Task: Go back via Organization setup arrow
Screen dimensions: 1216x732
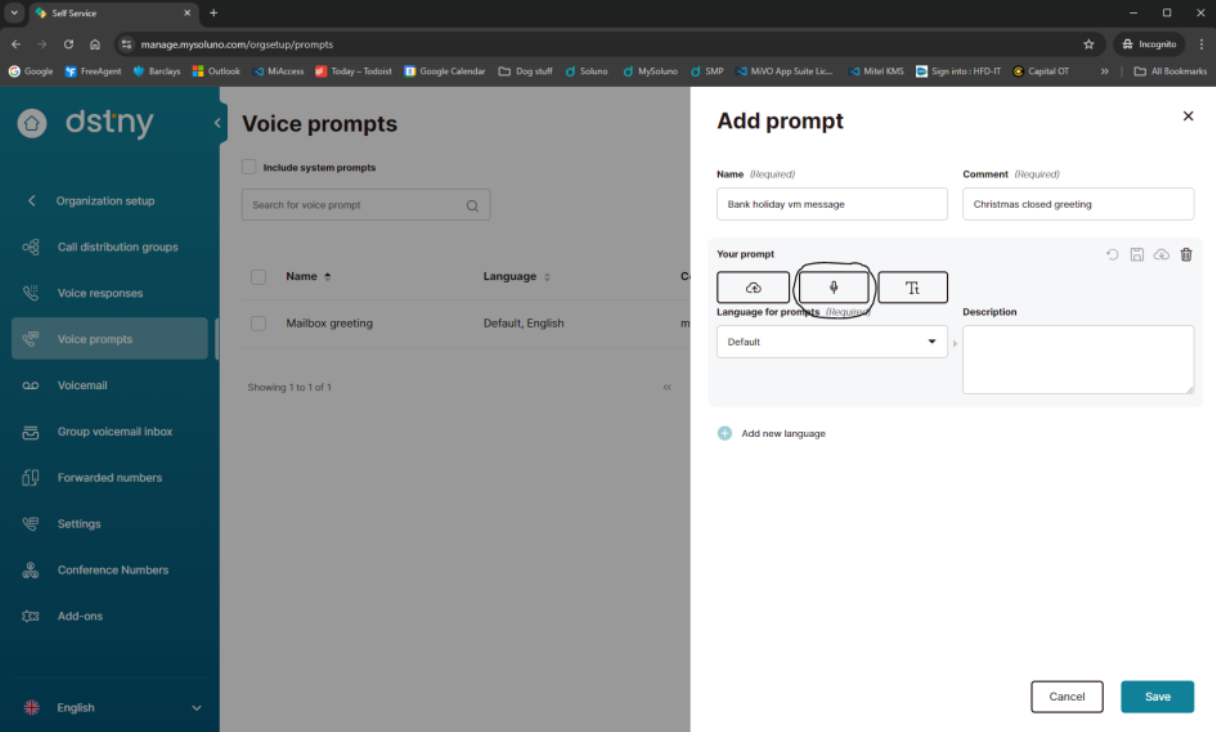Action: click(x=31, y=201)
